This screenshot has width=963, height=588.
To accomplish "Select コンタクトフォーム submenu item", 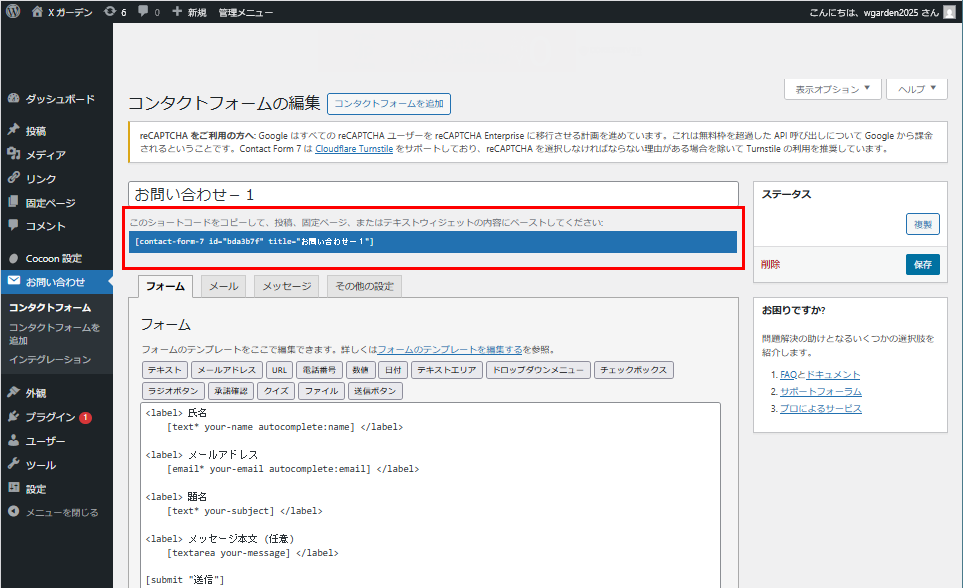I will click(x=50, y=307).
